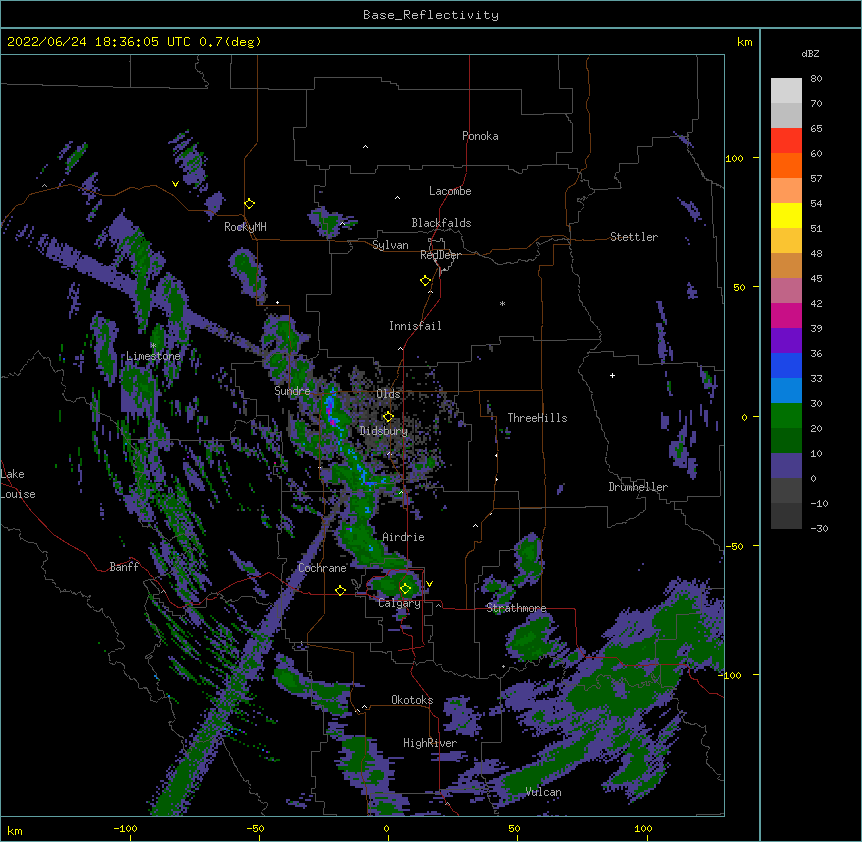Select the purple swatch between 39 and 36

point(786,341)
